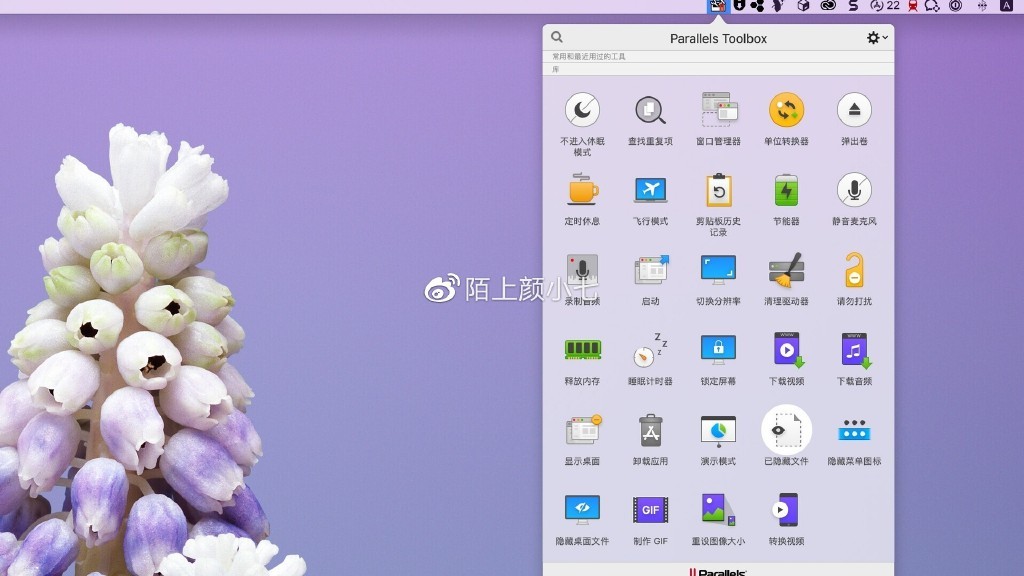The height and width of the screenshot is (576, 1024).
Task: Select the 节能器 energy saver tool
Action: [x=786, y=192]
